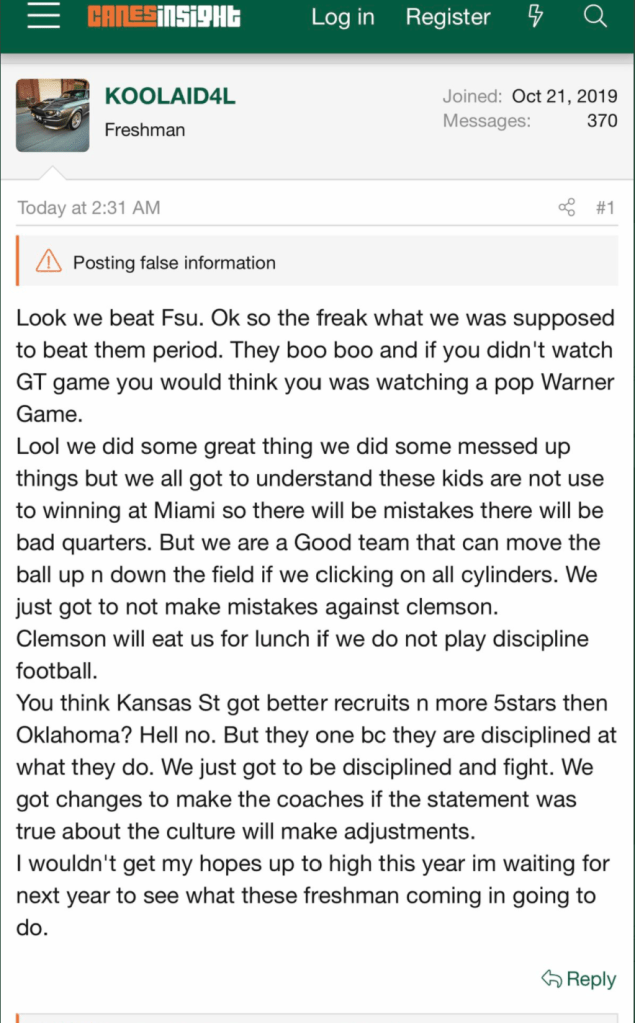Open What's New lightning bolt icon
Screen dimensions: 635x1023
coord(535,17)
